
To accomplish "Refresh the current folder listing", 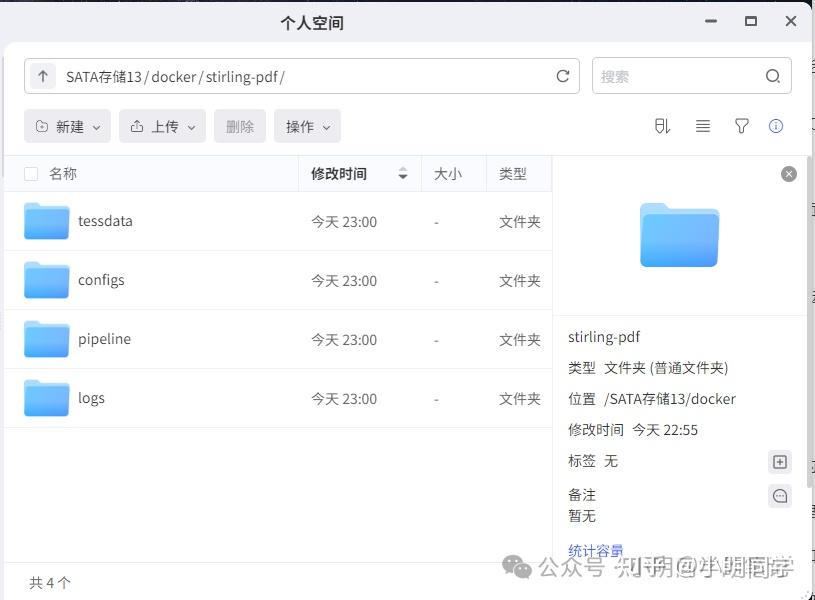I will point(563,76).
